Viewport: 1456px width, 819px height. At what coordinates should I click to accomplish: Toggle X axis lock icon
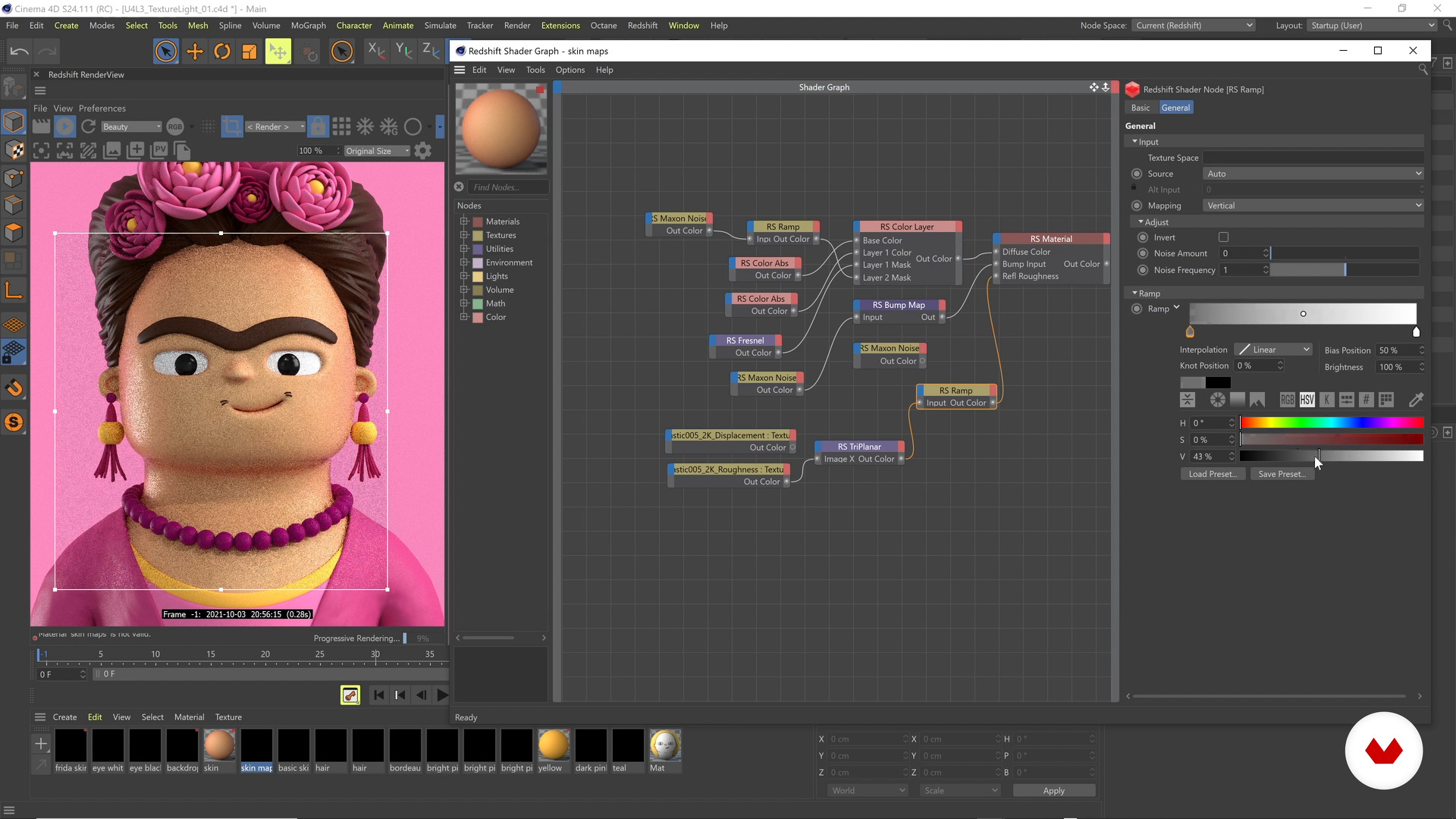[376, 51]
